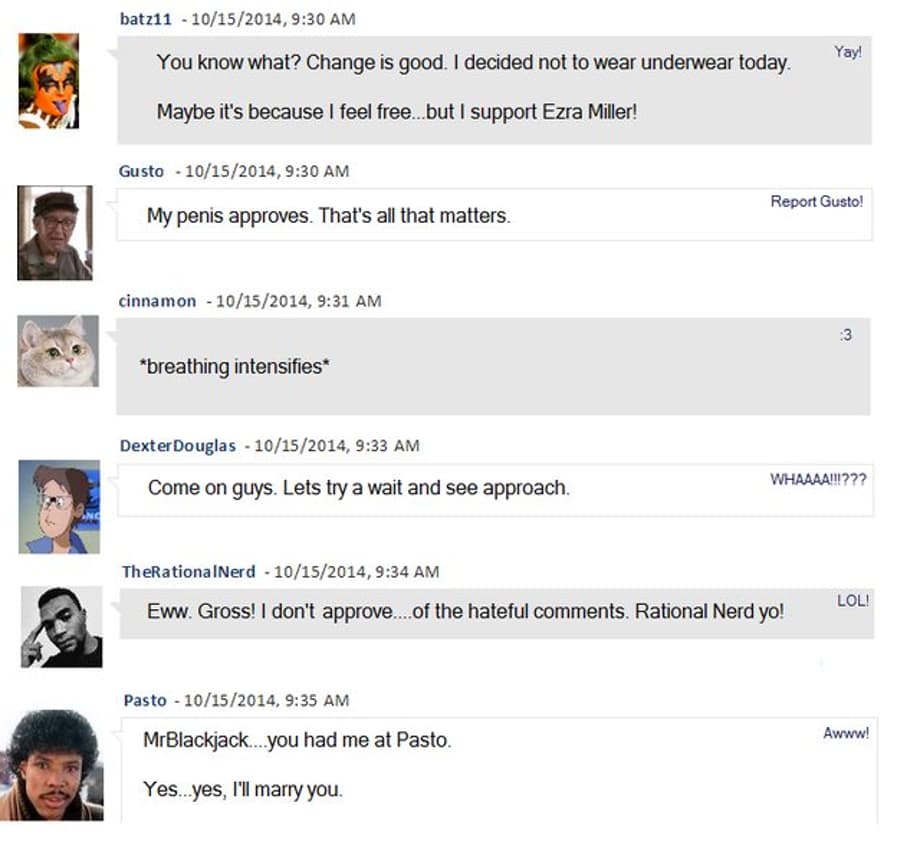Screen dimensions: 920x842
Task: Open TheRationalNerd's username link
Action: [x=188, y=571]
